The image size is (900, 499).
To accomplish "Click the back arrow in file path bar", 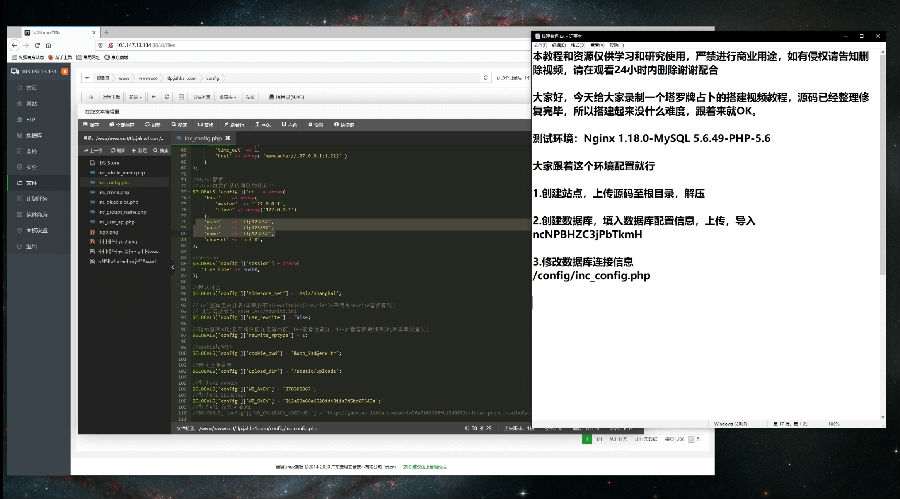I will pyautogui.click(x=86, y=76).
